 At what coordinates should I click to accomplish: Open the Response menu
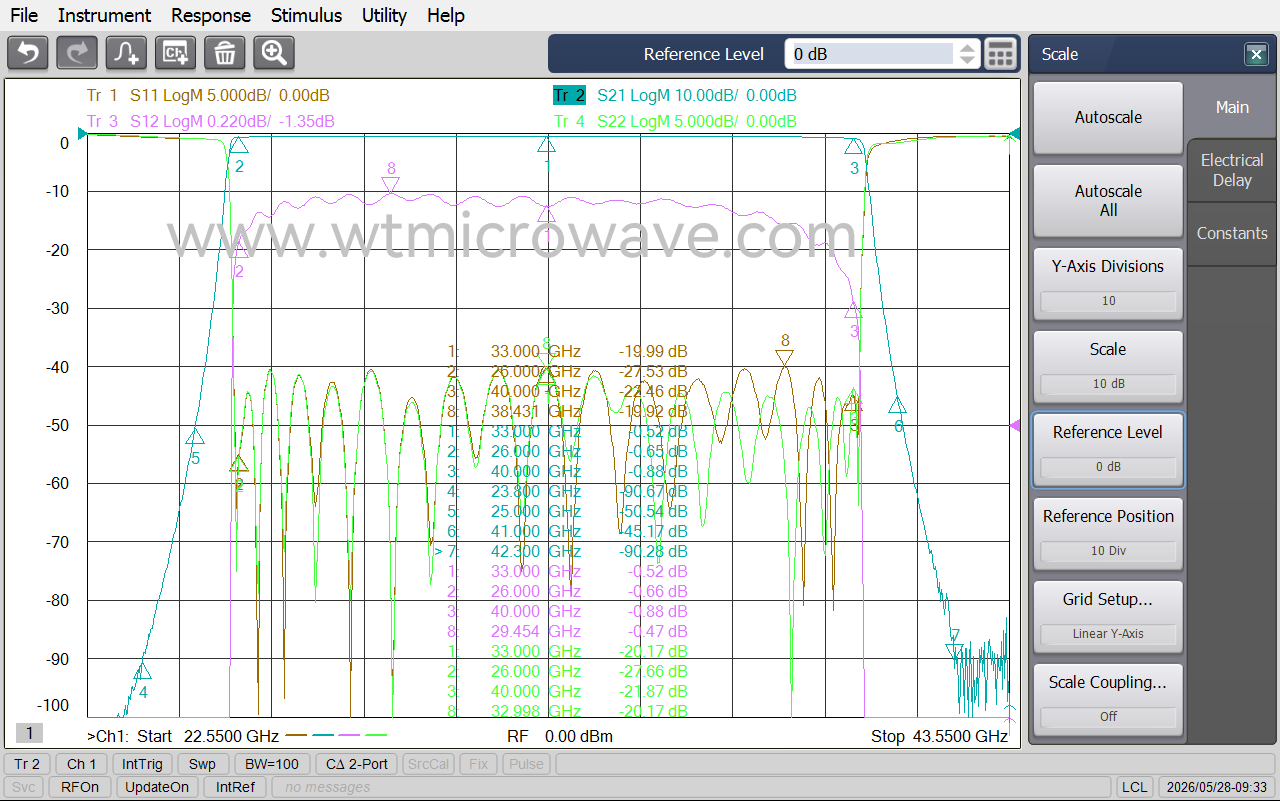[x=211, y=15]
